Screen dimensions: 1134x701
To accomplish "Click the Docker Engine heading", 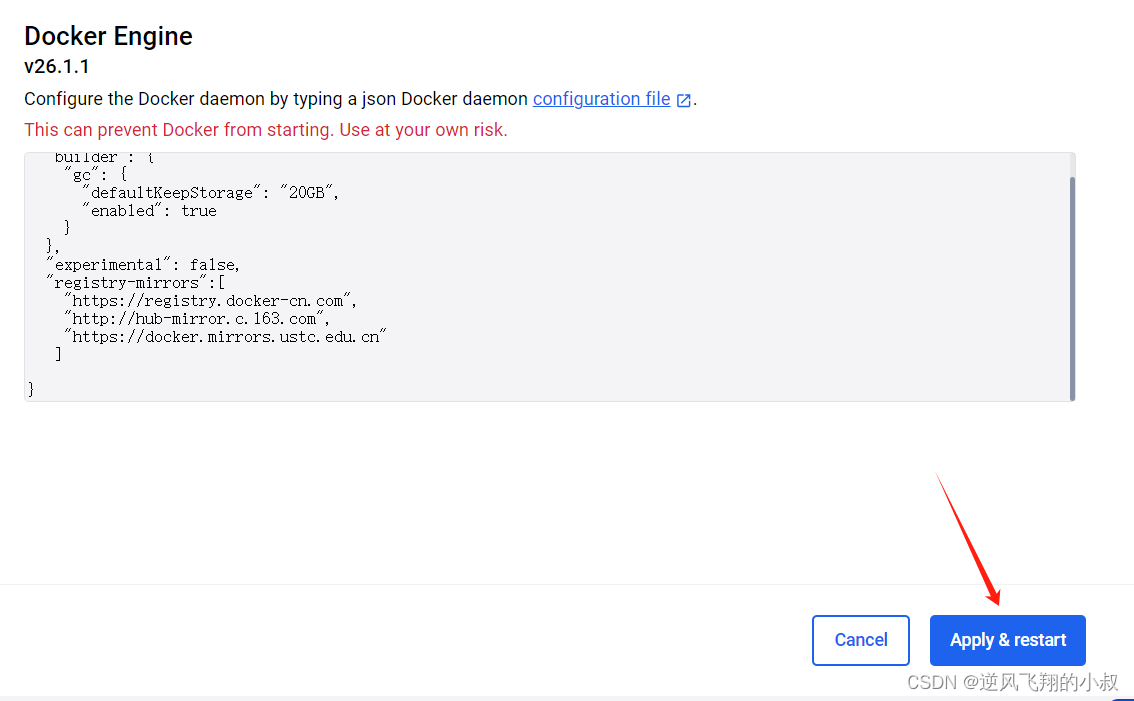I will [x=108, y=35].
